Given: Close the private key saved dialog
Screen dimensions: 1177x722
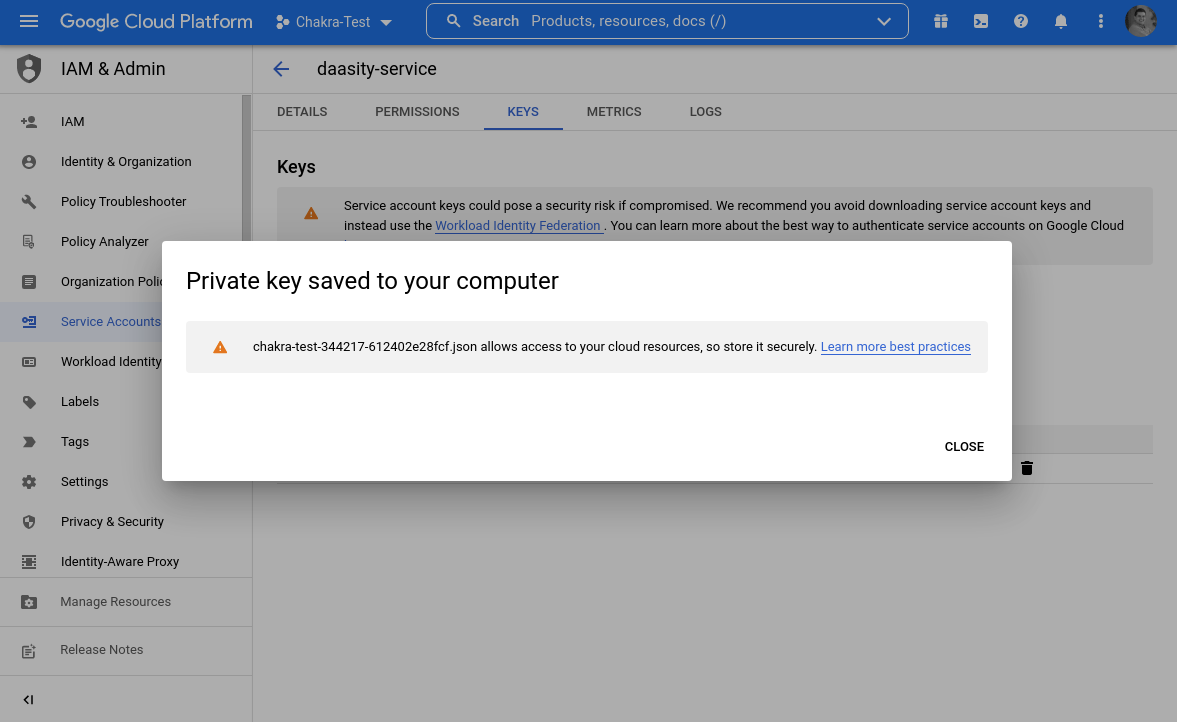Looking at the screenshot, I should click(964, 447).
